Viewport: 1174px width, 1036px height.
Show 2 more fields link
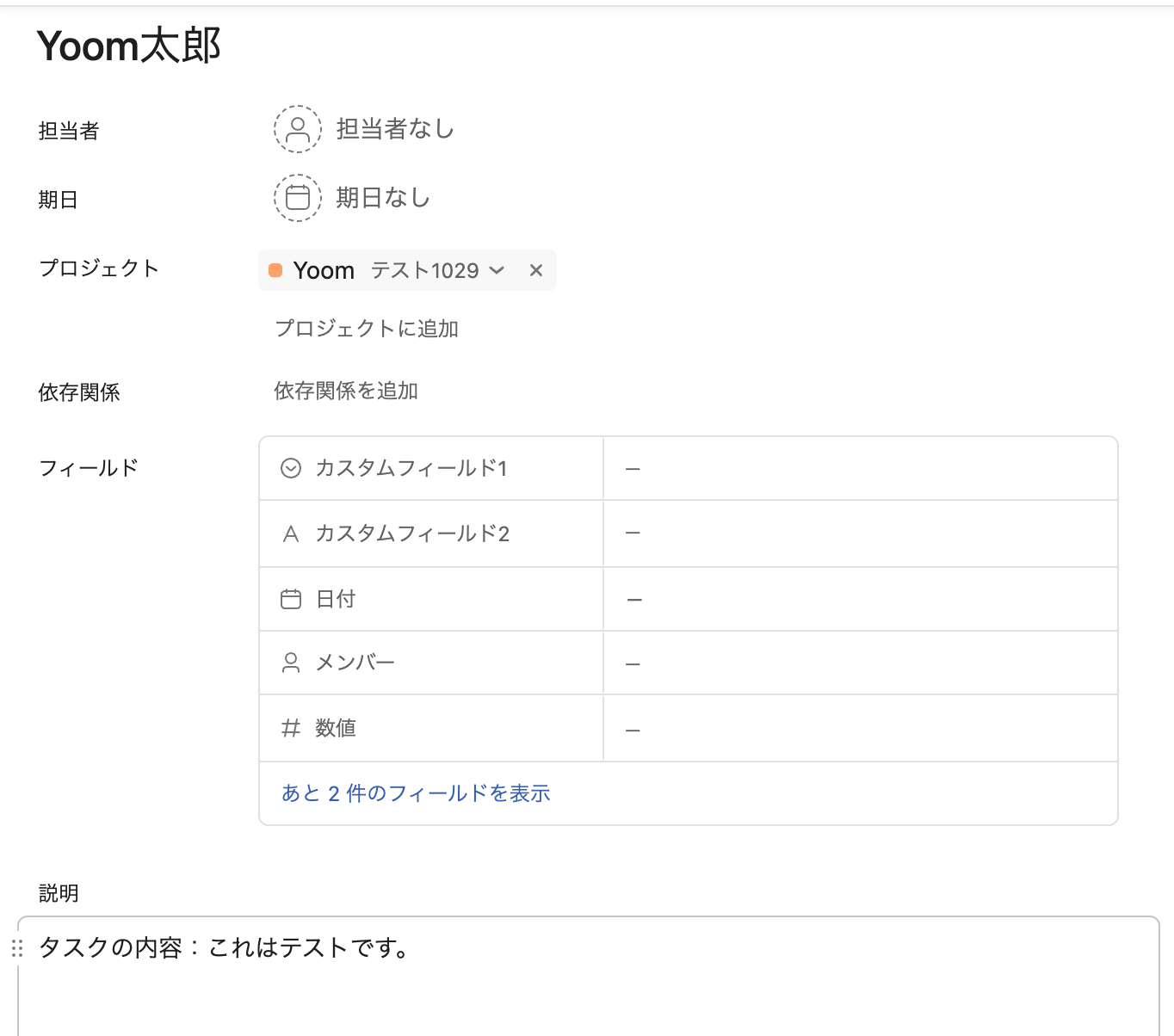[416, 793]
